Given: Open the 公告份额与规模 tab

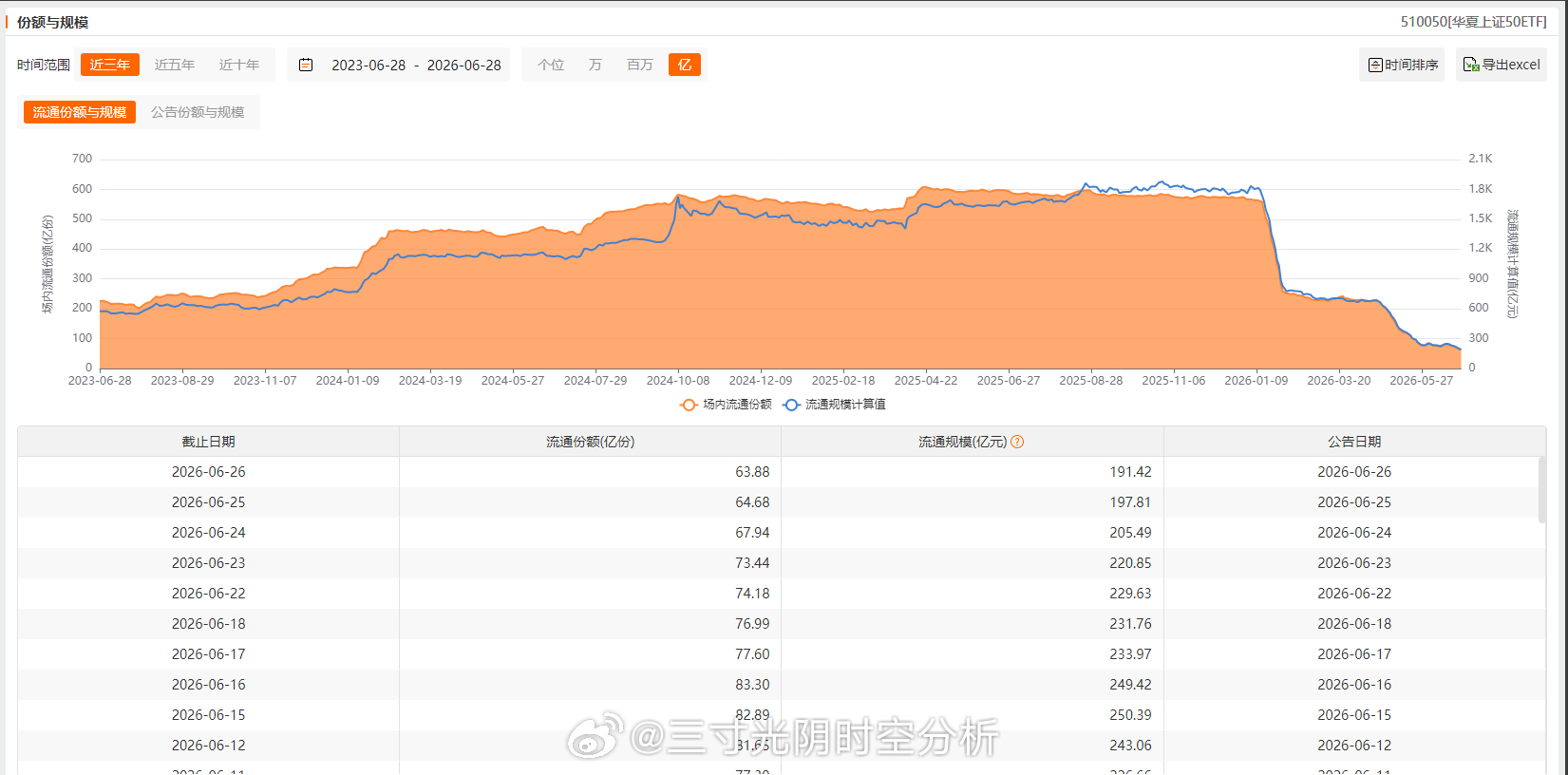Looking at the screenshot, I should tap(198, 112).
